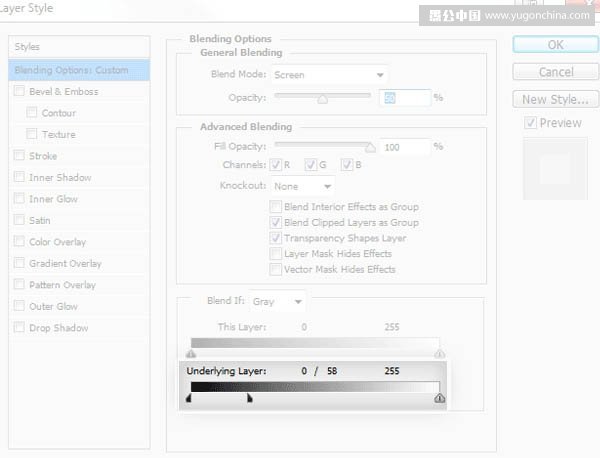Image resolution: width=600 pixels, height=458 pixels.
Task: Enable the Stroke checkbox
Action: point(19,155)
